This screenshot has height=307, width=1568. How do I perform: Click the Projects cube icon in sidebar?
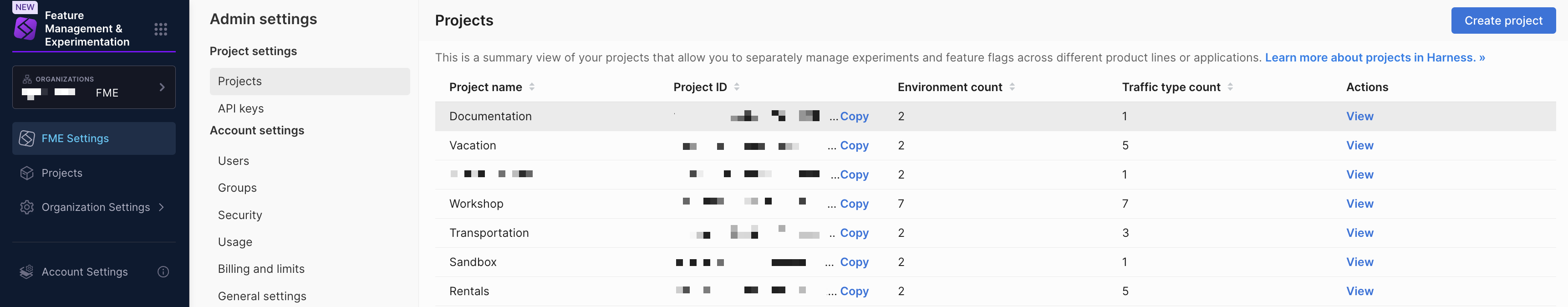27,173
